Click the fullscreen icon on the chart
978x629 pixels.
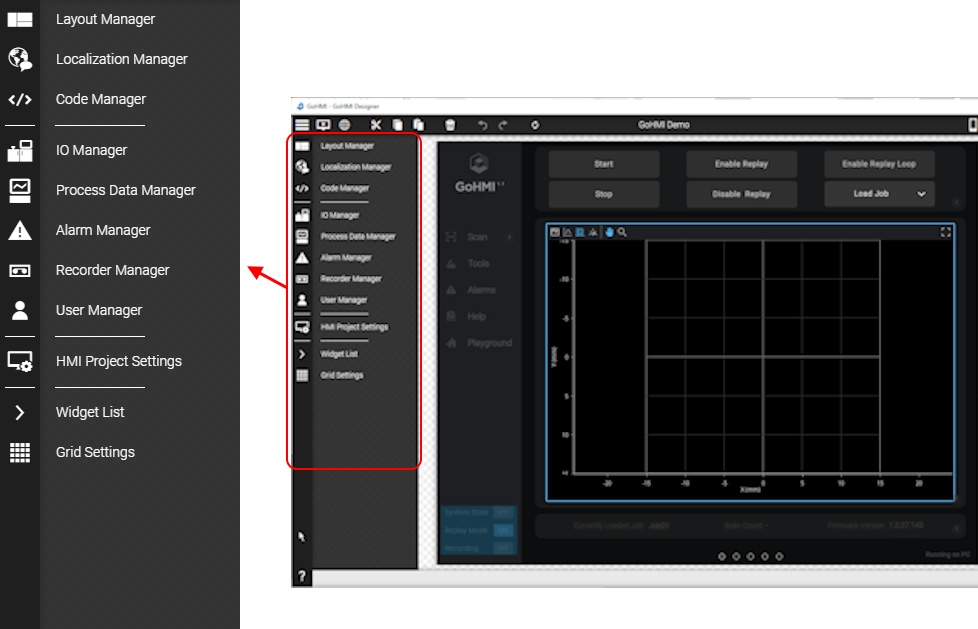(x=946, y=232)
